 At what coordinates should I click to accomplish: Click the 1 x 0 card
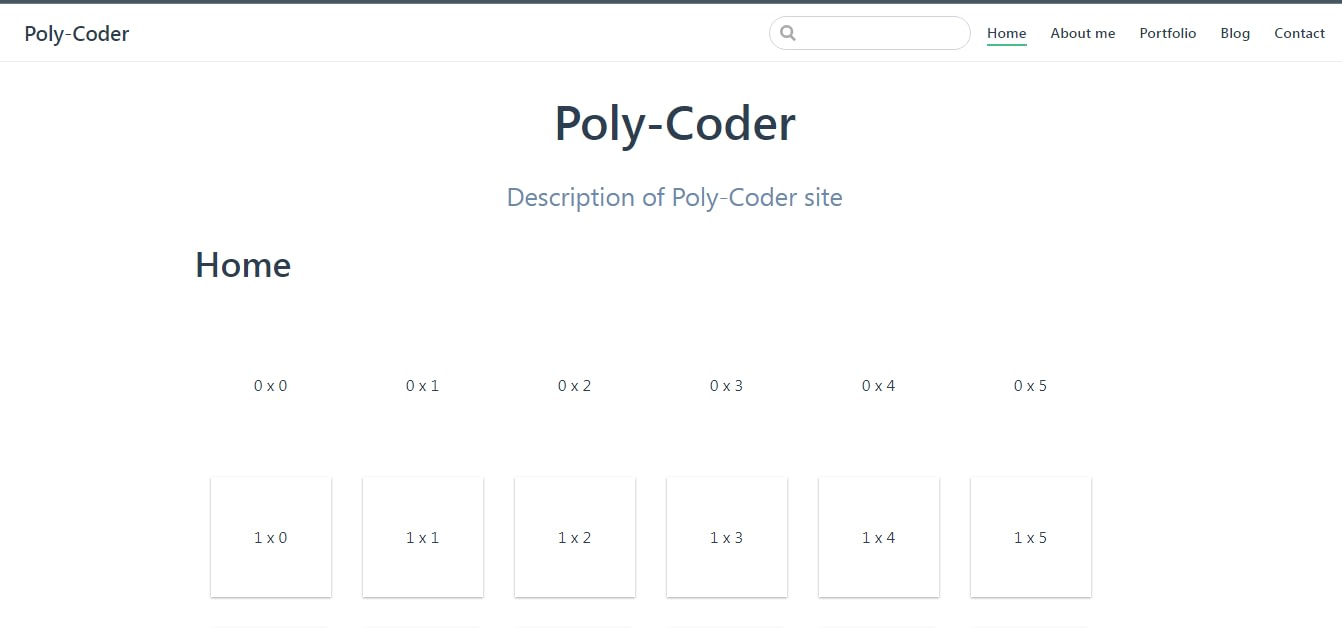click(270, 537)
